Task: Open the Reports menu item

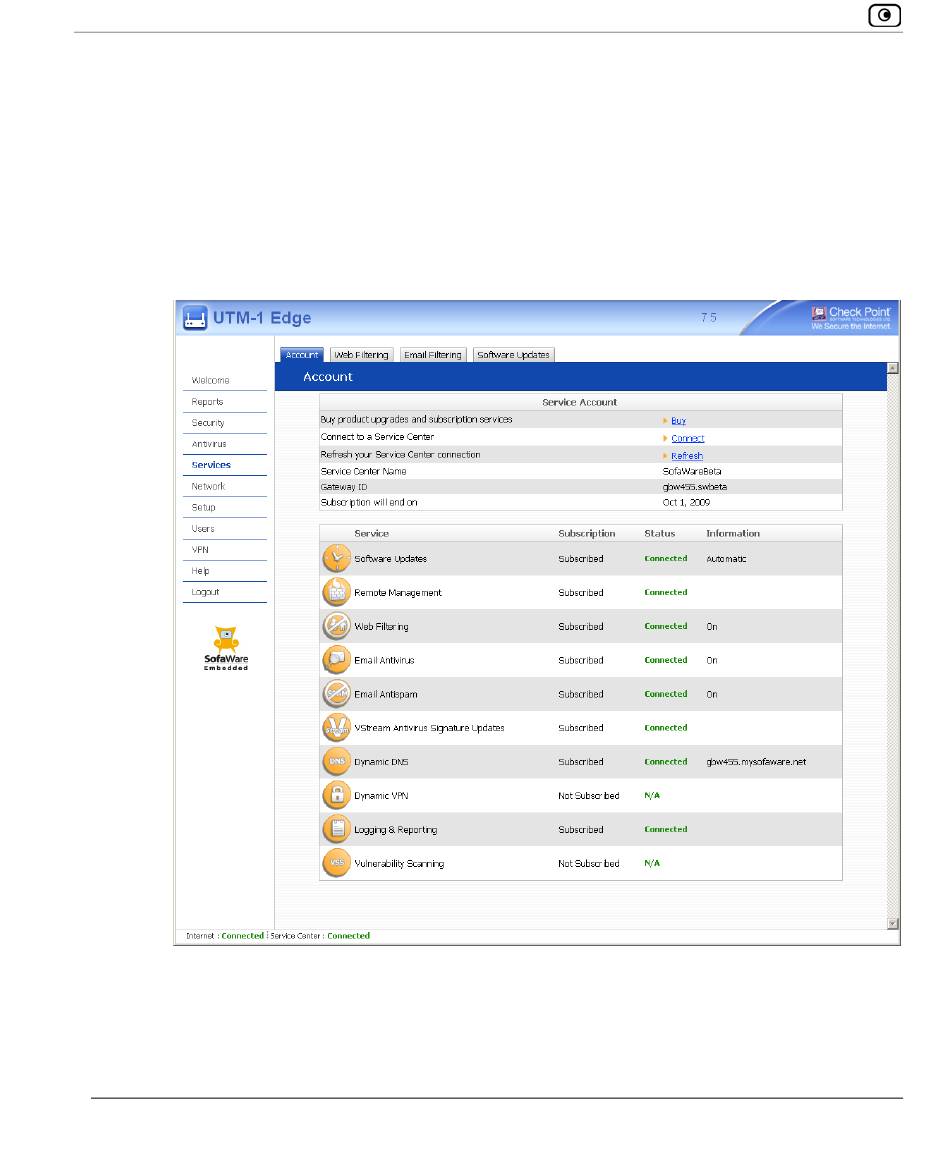Action: (x=207, y=402)
